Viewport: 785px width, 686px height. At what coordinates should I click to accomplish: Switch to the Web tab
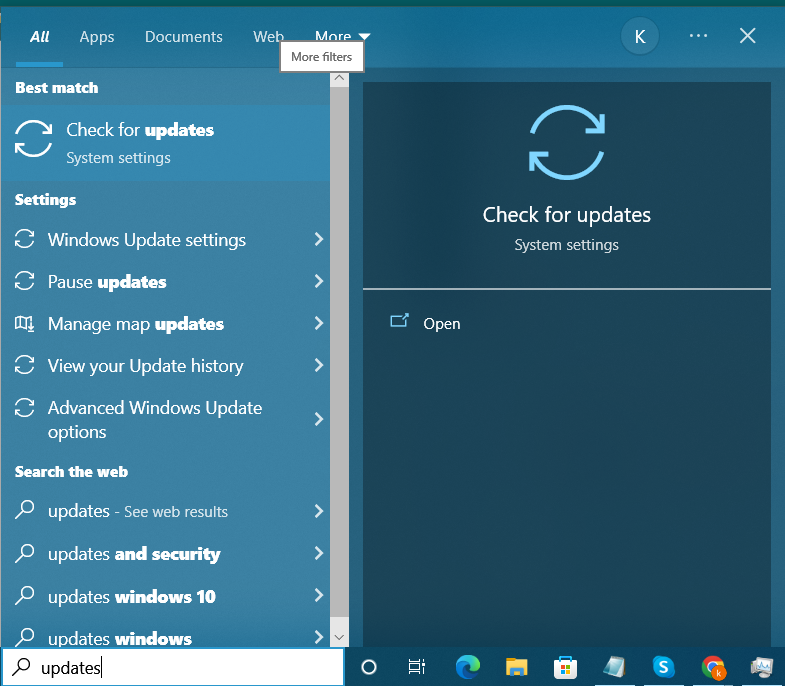coord(268,37)
